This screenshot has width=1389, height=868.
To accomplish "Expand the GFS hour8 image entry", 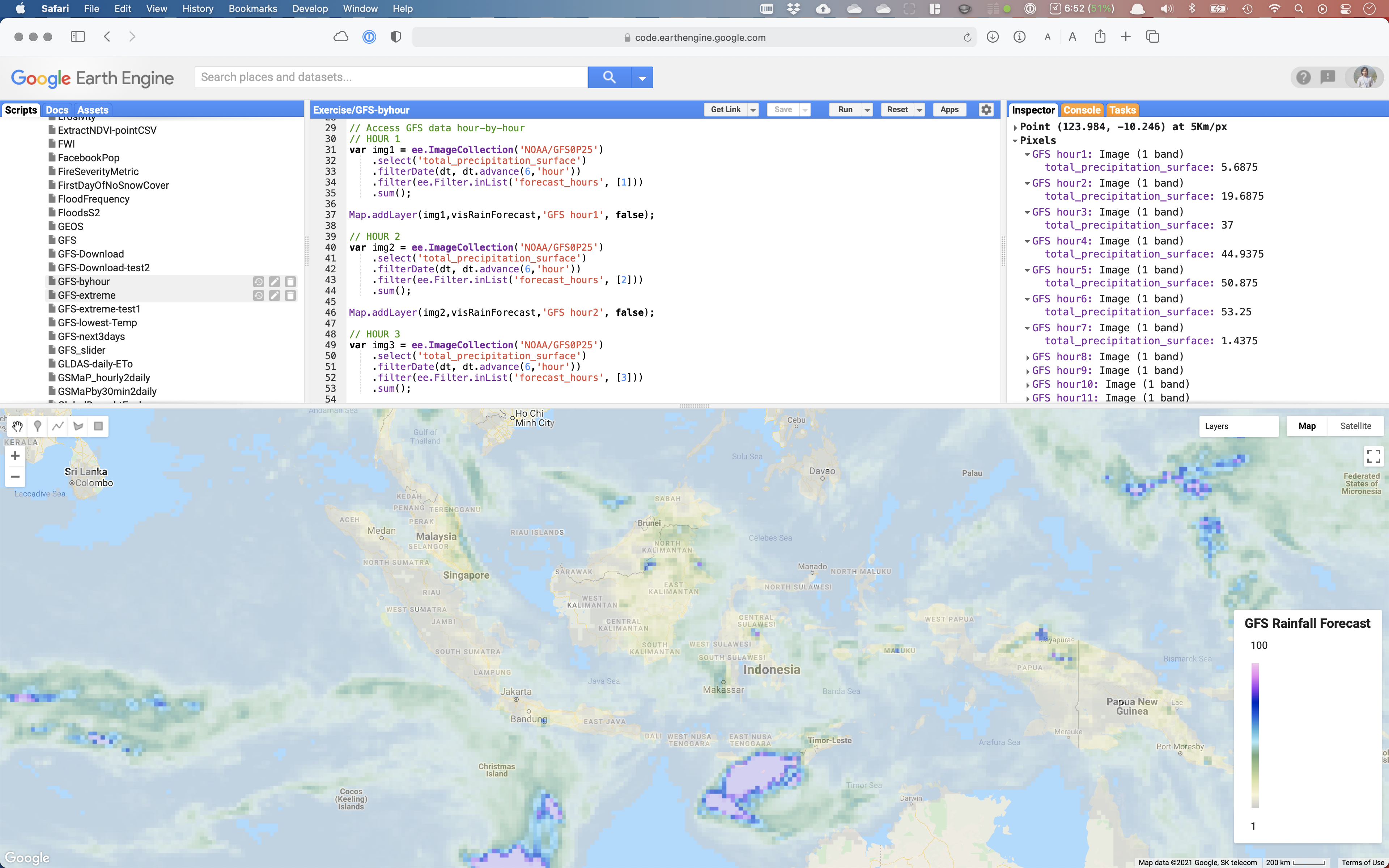I will pyautogui.click(x=1027, y=357).
